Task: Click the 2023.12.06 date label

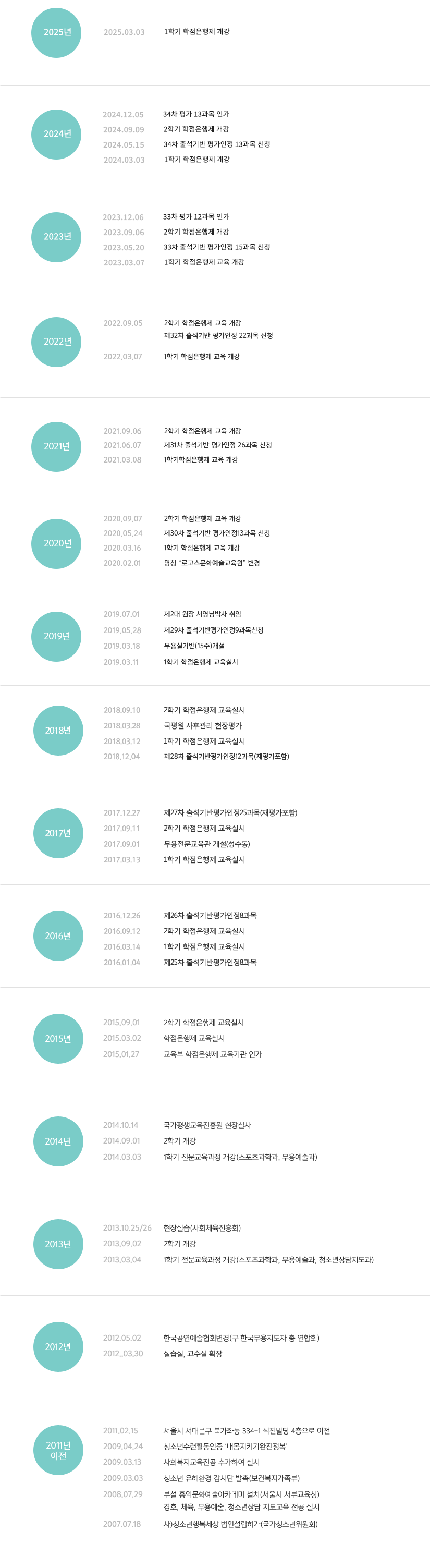Action: click(124, 217)
